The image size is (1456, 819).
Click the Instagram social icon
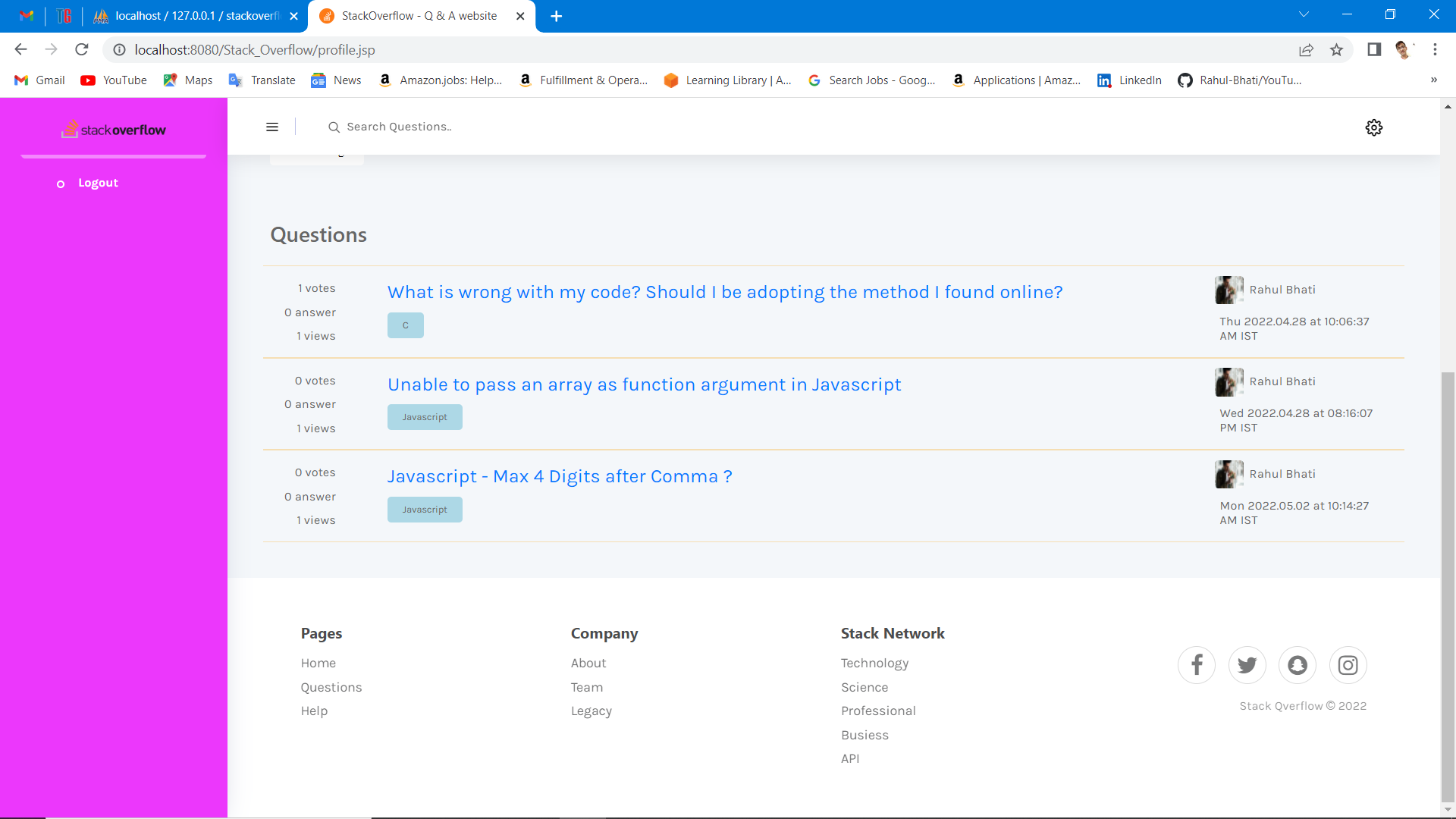pos(1348,665)
